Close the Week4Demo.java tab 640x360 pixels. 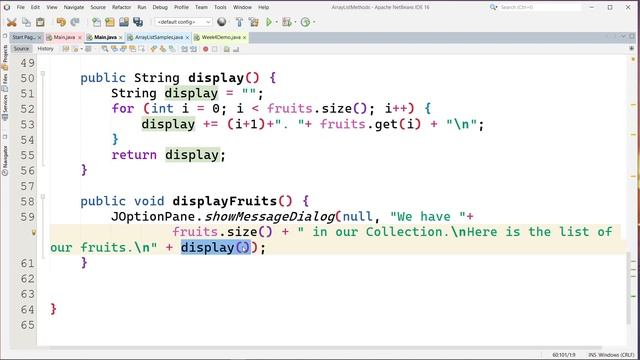(x=244, y=38)
